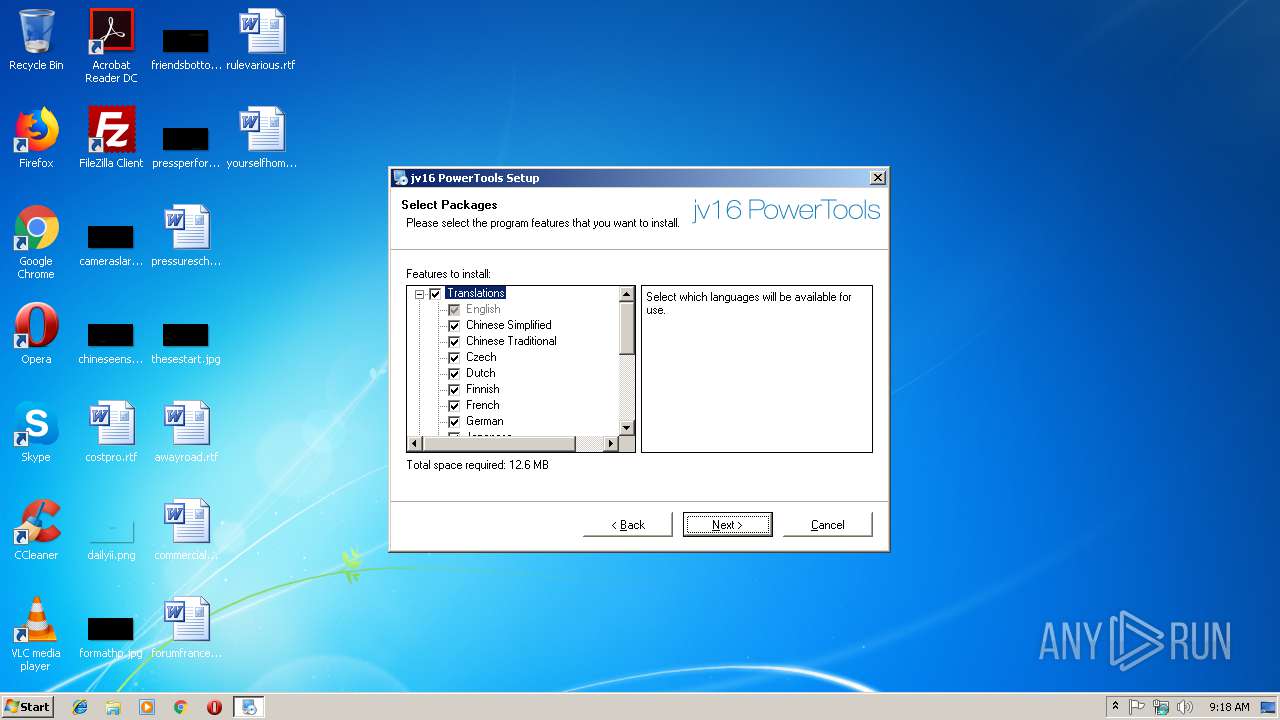Open Windows Explorer taskbar icon
Screen dimensions: 1280x720
[113, 707]
